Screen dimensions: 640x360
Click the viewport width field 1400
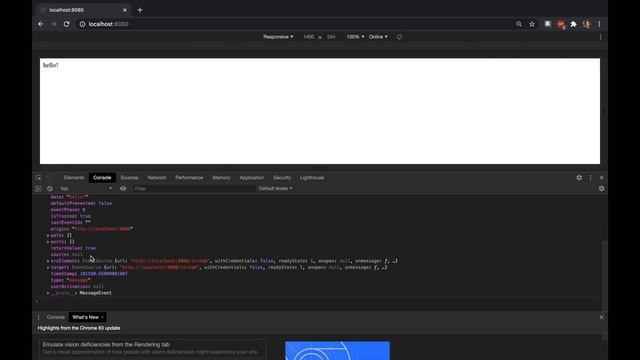pos(309,37)
